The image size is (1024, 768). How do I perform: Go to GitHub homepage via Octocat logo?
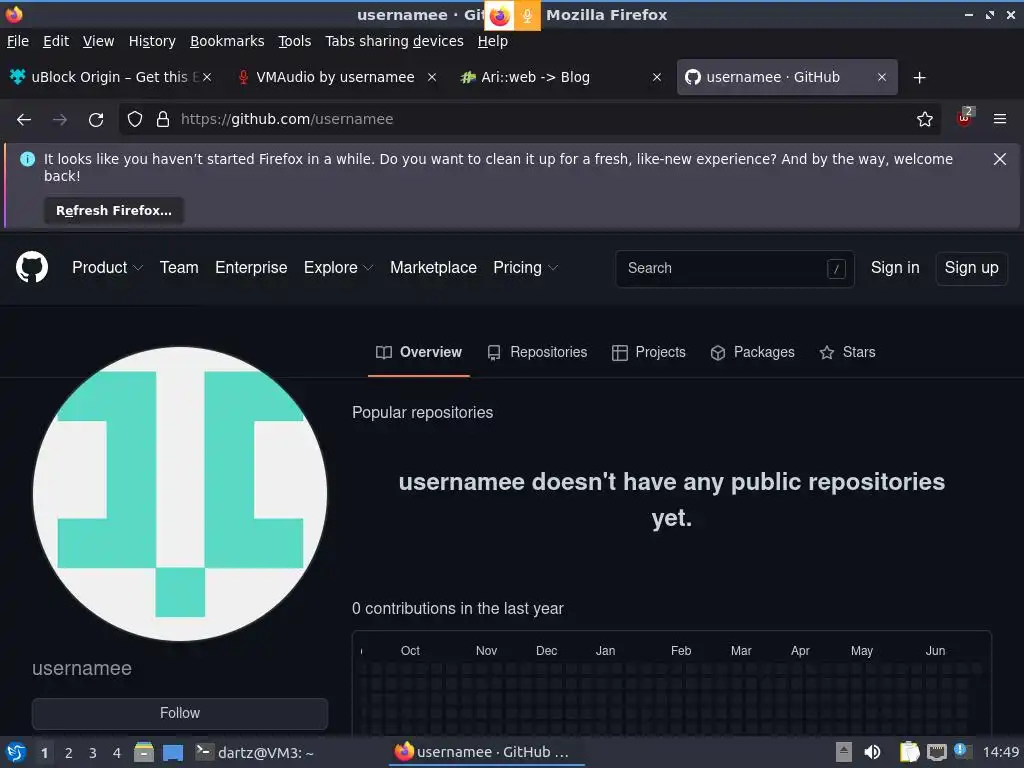pyautogui.click(x=32, y=267)
